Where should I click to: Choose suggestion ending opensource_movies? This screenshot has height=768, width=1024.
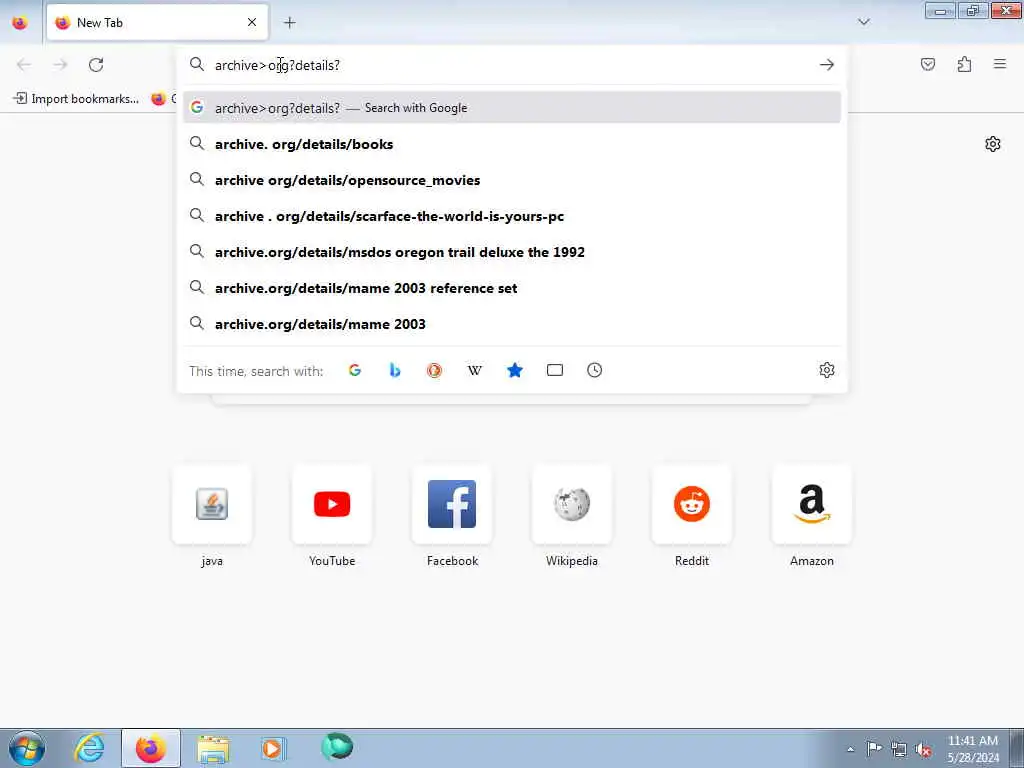(x=512, y=180)
